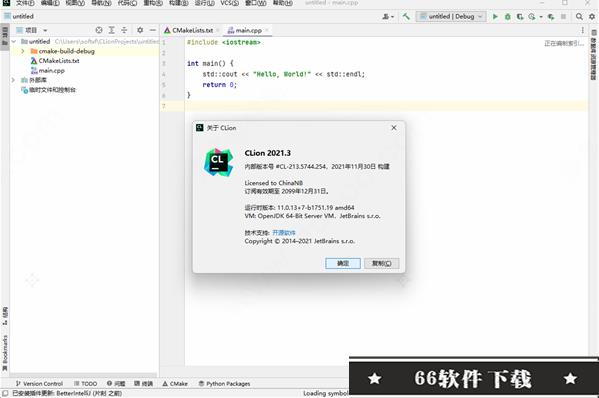Open profiler dropdown arrow in toolbar

[541, 17]
